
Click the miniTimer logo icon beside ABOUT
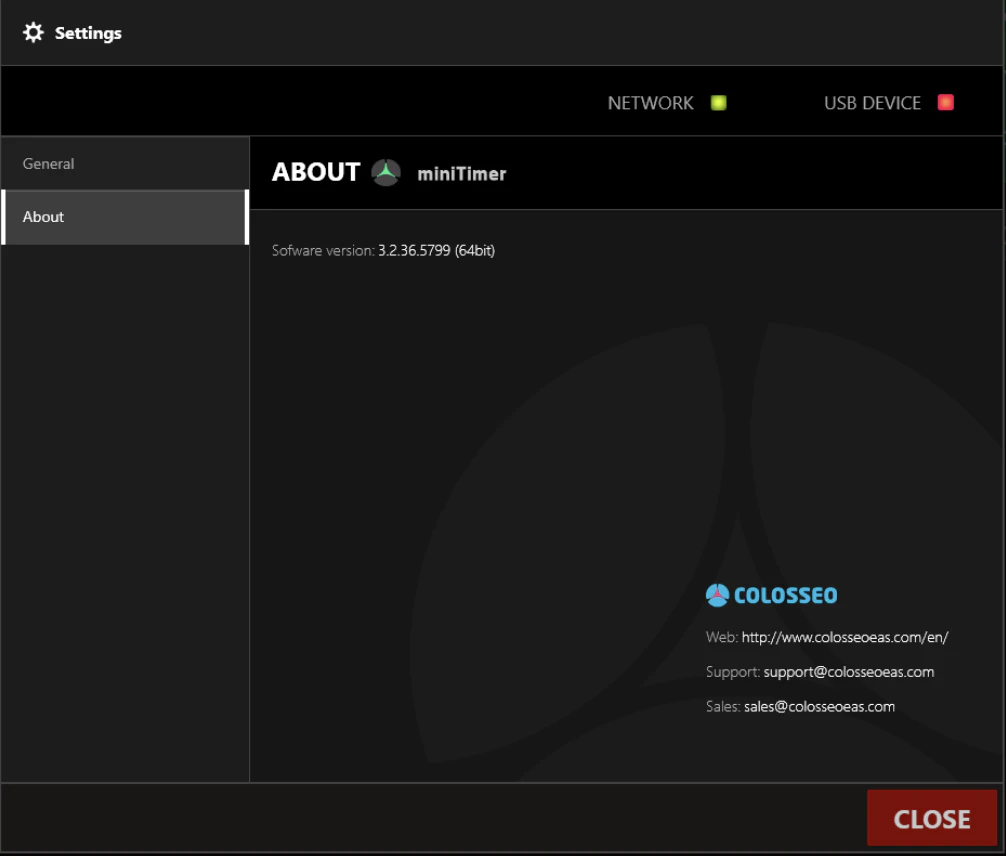pos(386,173)
